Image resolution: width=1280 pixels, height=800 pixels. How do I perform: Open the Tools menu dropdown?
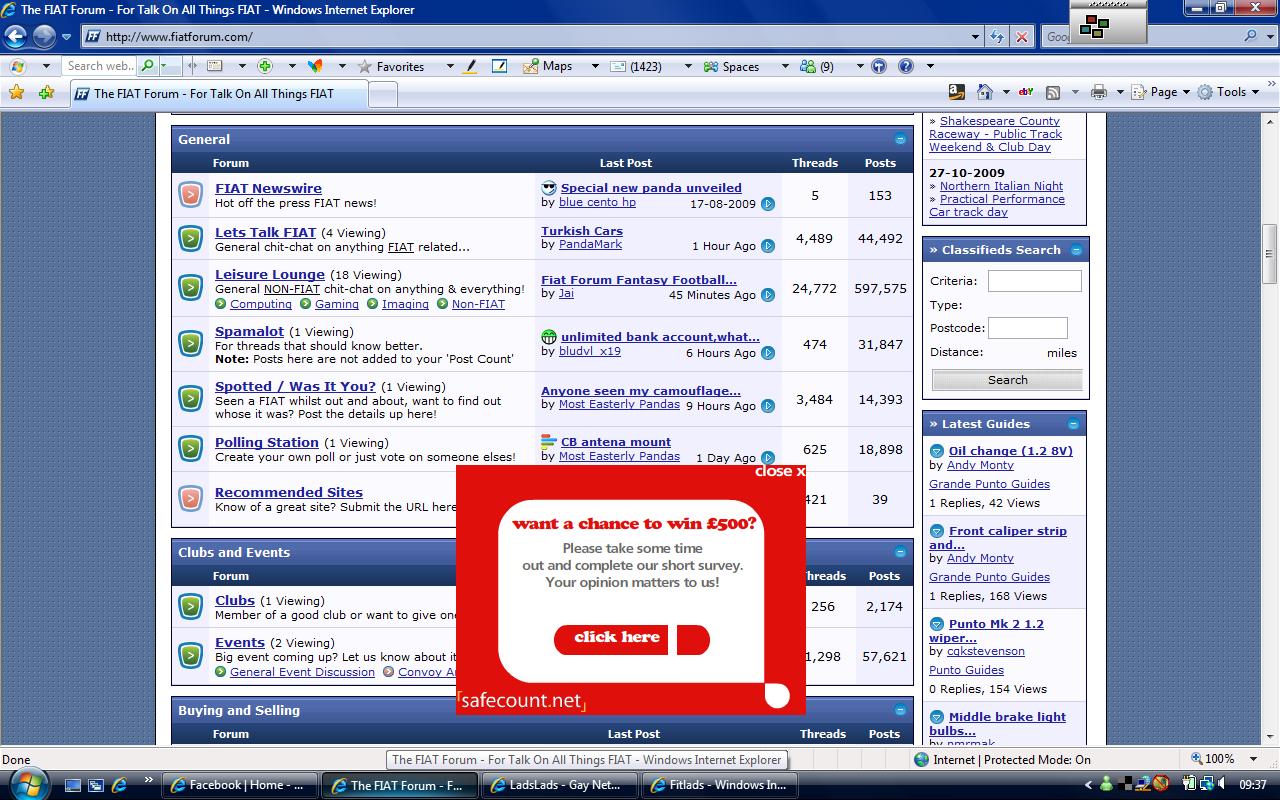pyautogui.click(x=1229, y=92)
